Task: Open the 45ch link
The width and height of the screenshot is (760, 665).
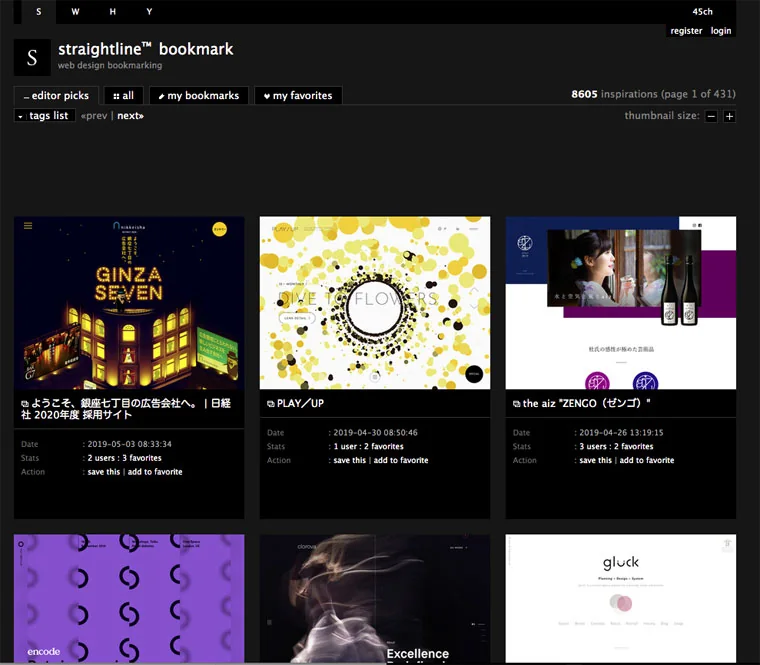Action: 702,12
